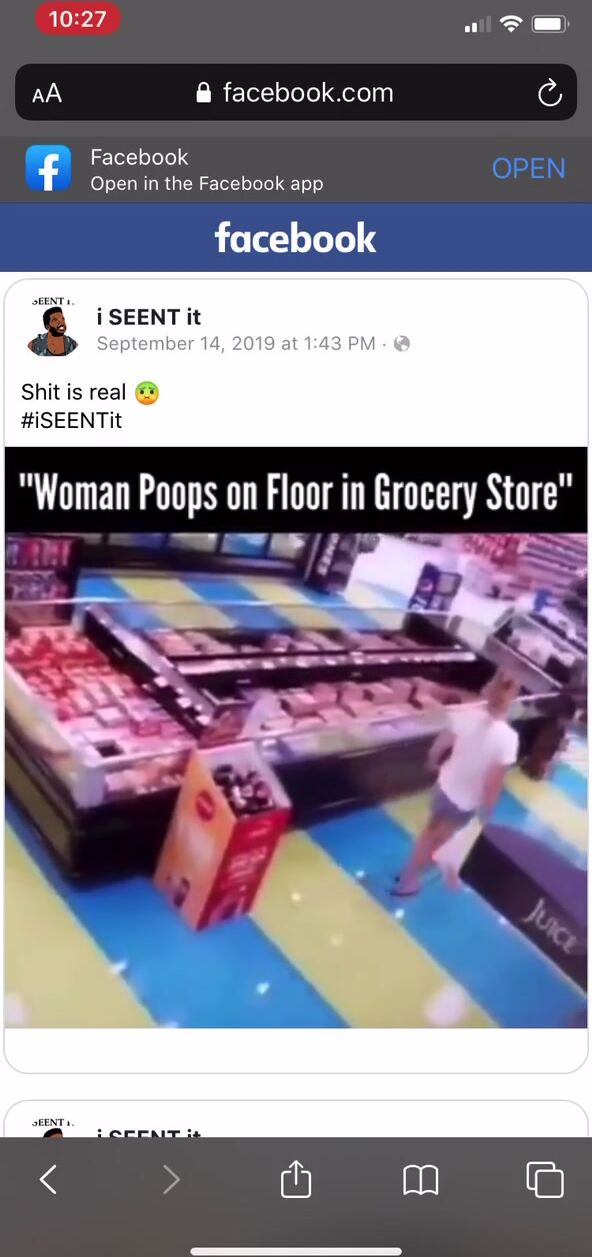This screenshot has width=592, height=1257.
Task: Tap the #iSEENTit hashtag
Action: (x=71, y=420)
